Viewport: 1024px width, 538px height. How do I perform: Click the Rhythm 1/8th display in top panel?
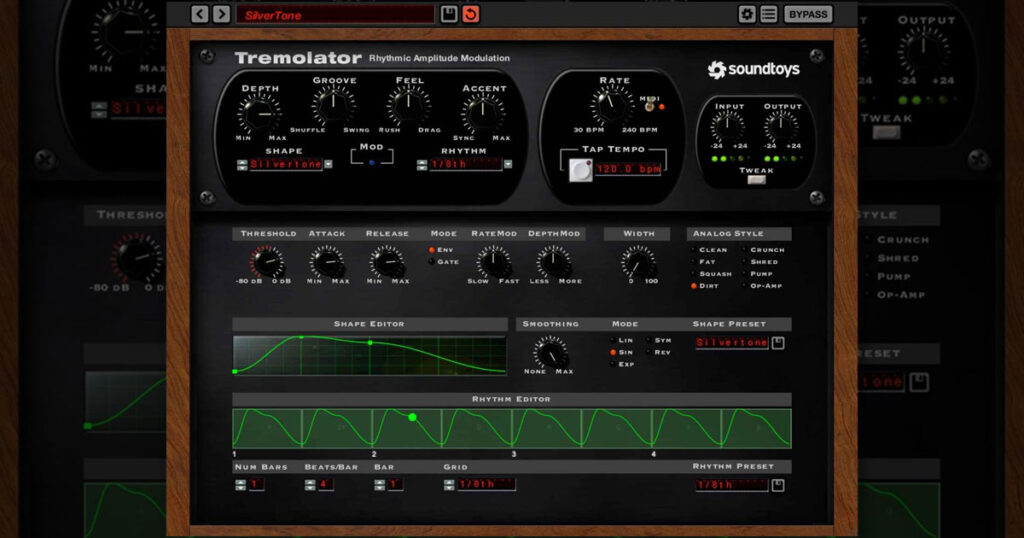466,165
